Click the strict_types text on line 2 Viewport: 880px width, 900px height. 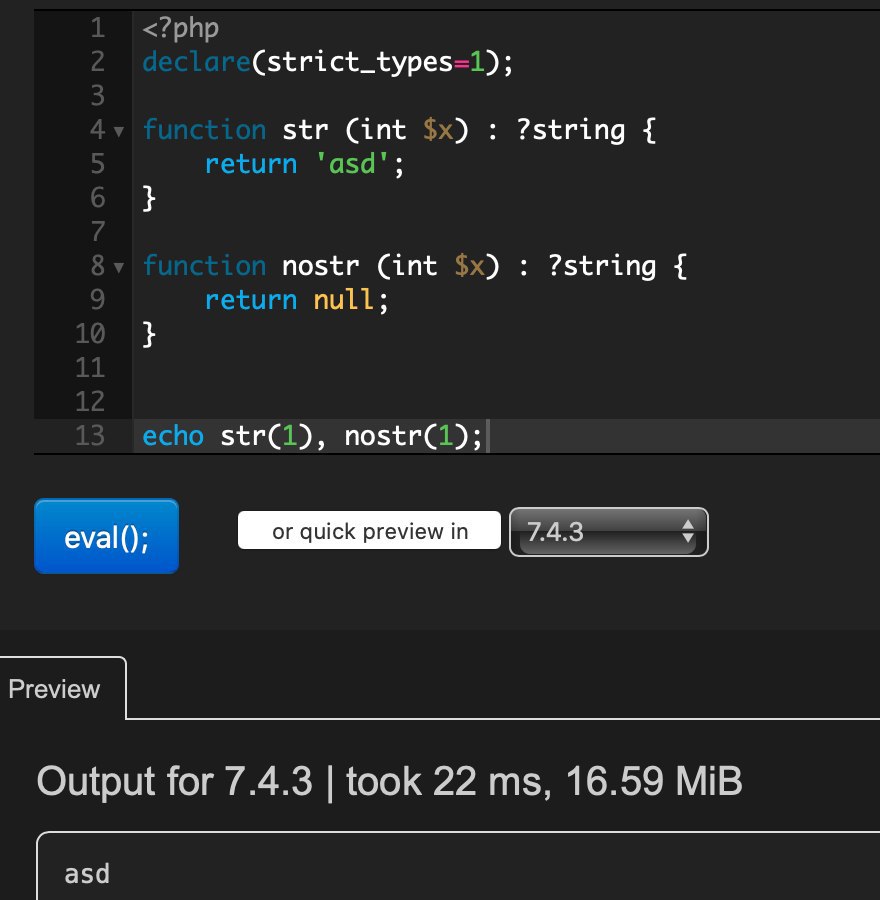tap(360, 63)
